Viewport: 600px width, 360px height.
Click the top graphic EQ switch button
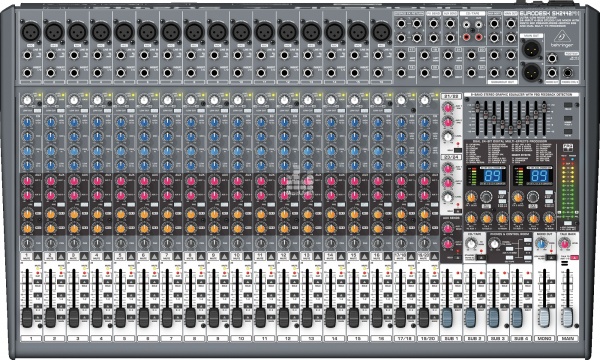(x=568, y=106)
